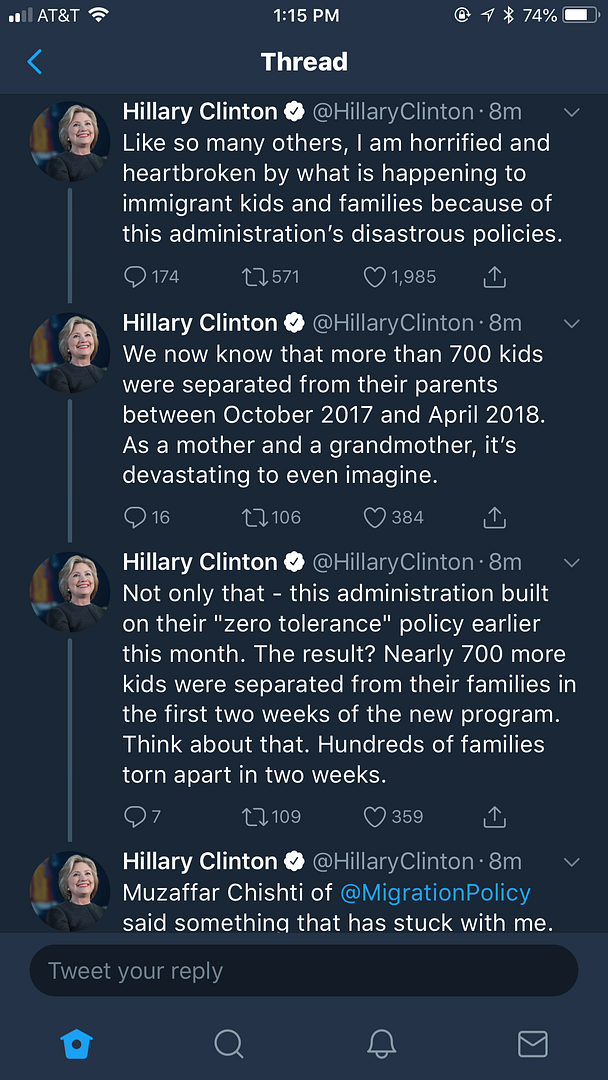Open dropdown caret on first tweet
This screenshot has width=608, height=1080.
click(572, 113)
